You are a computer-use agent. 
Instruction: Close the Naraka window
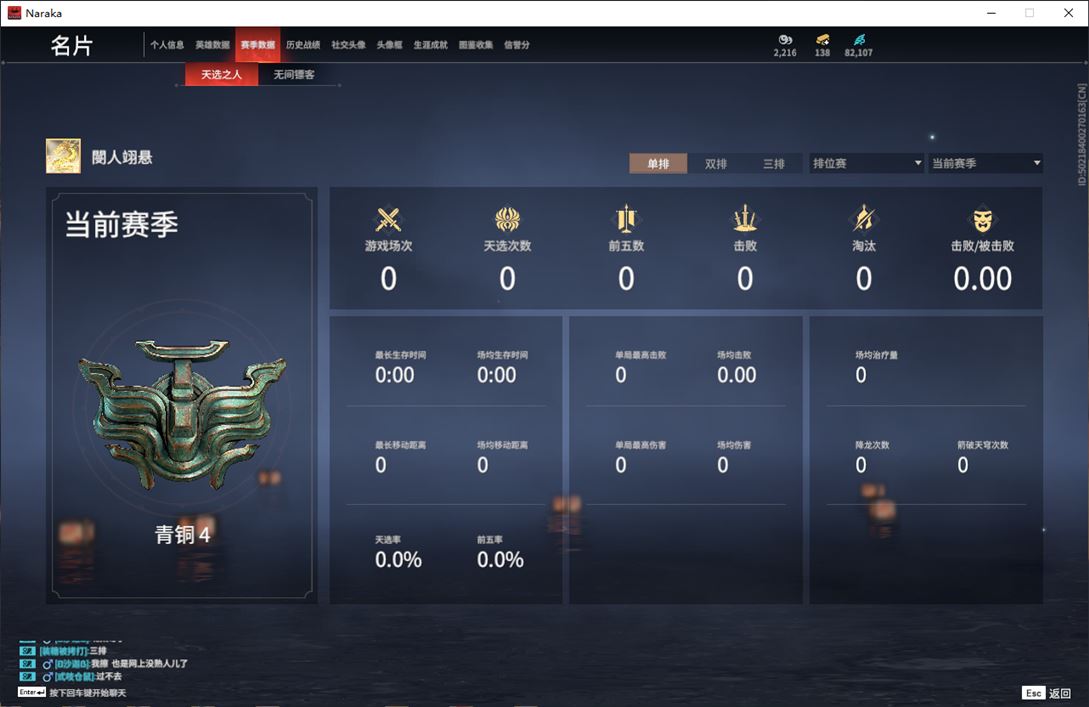pyautogui.click(x=1068, y=13)
